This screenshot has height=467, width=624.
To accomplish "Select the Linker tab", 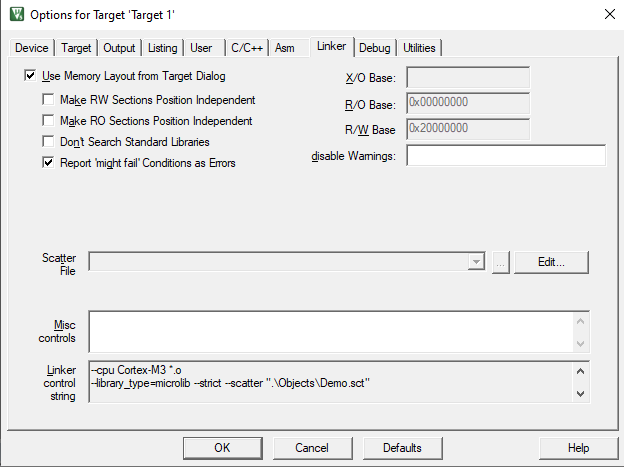I will pyautogui.click(x=331, y=46).
